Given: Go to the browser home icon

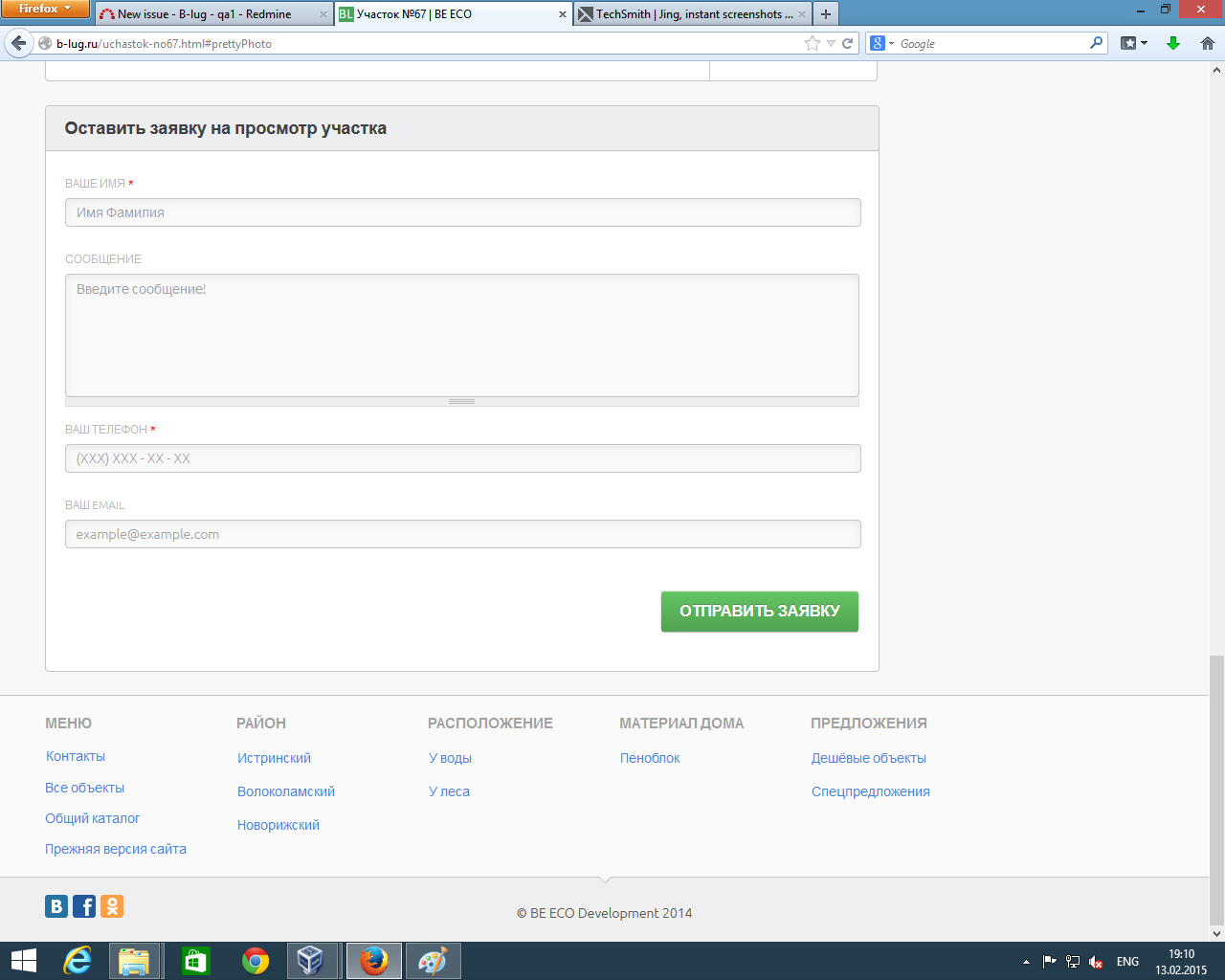Looking at the screenshot, I should pos(1207,43).
